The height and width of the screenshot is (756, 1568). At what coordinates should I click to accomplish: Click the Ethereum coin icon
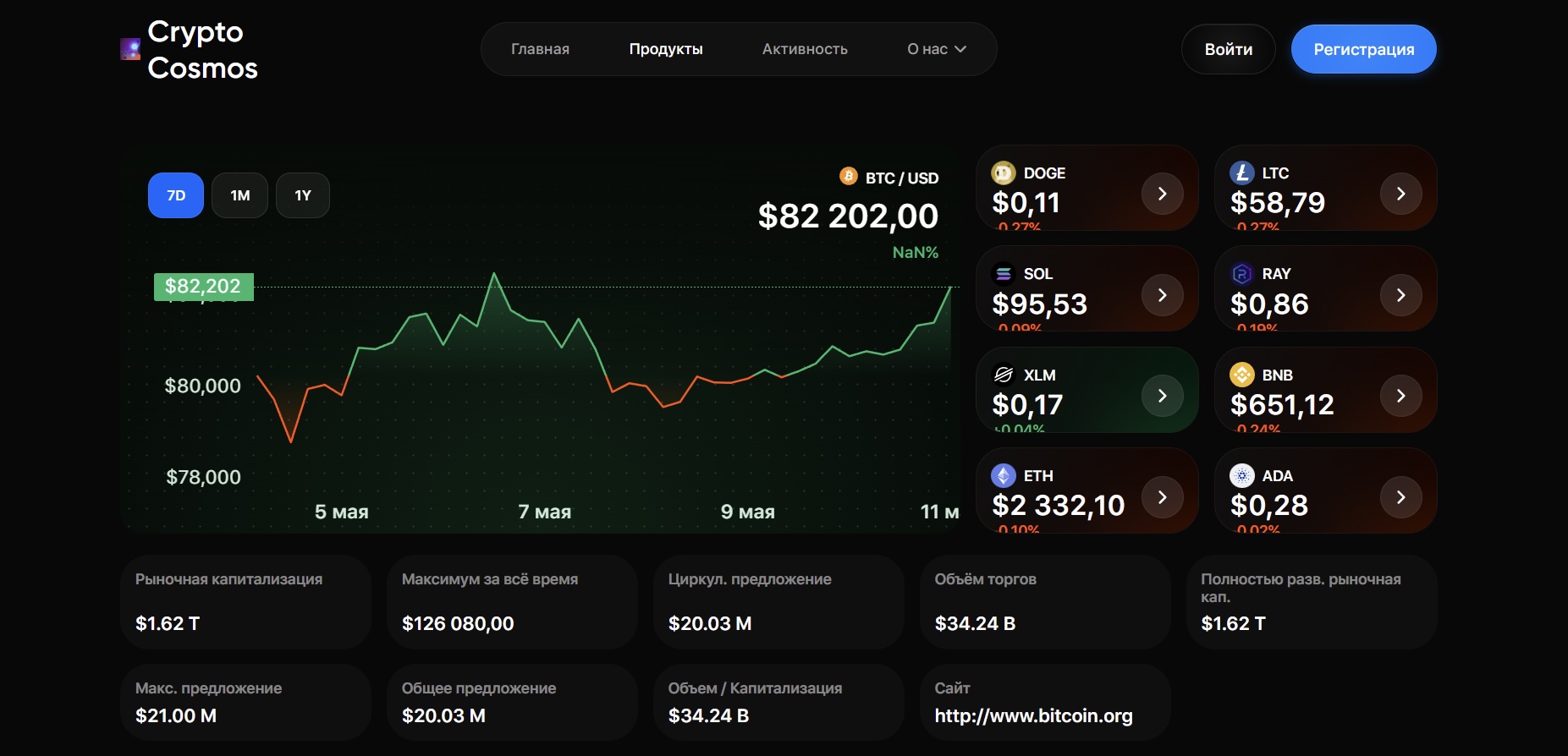(x=1004, y=475)
